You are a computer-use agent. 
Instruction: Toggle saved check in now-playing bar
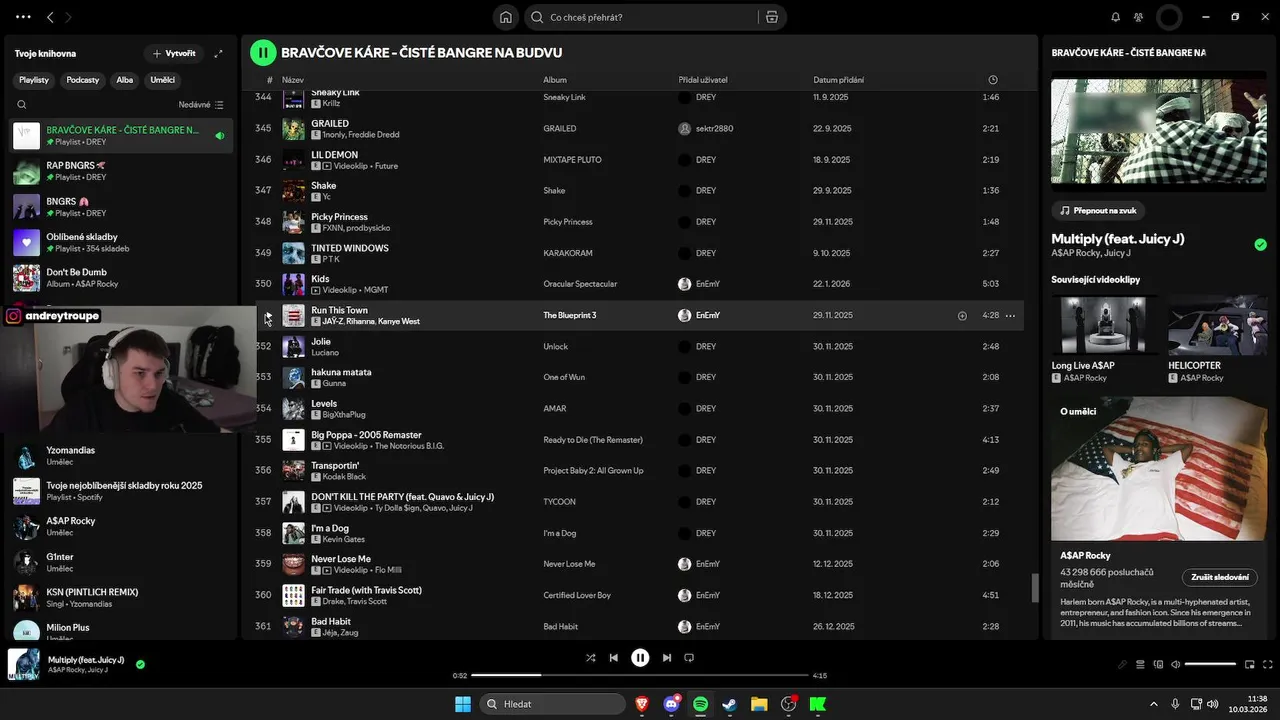coord(140,664)
